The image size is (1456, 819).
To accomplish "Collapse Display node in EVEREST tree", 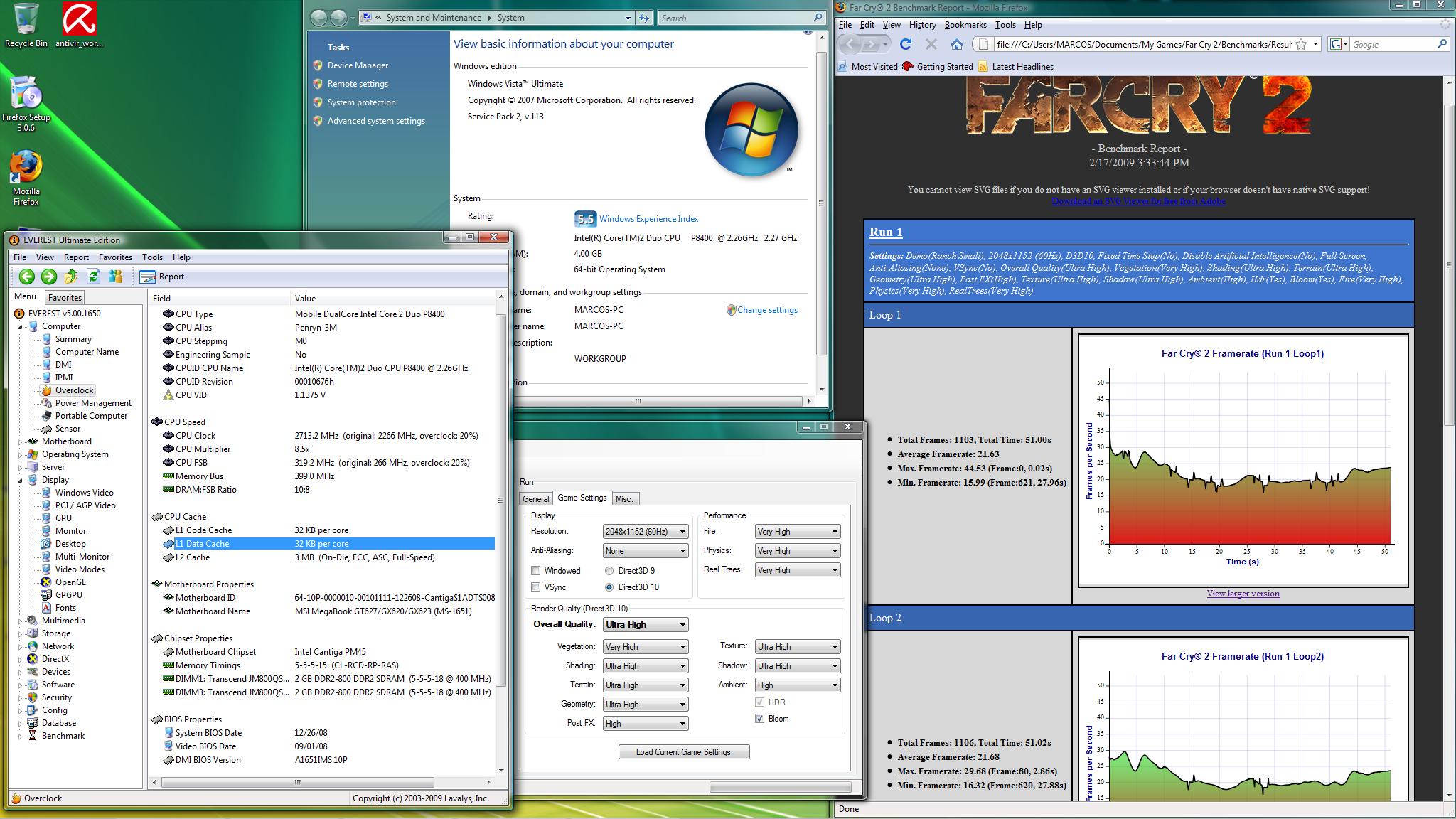I will tap(21, 480).
